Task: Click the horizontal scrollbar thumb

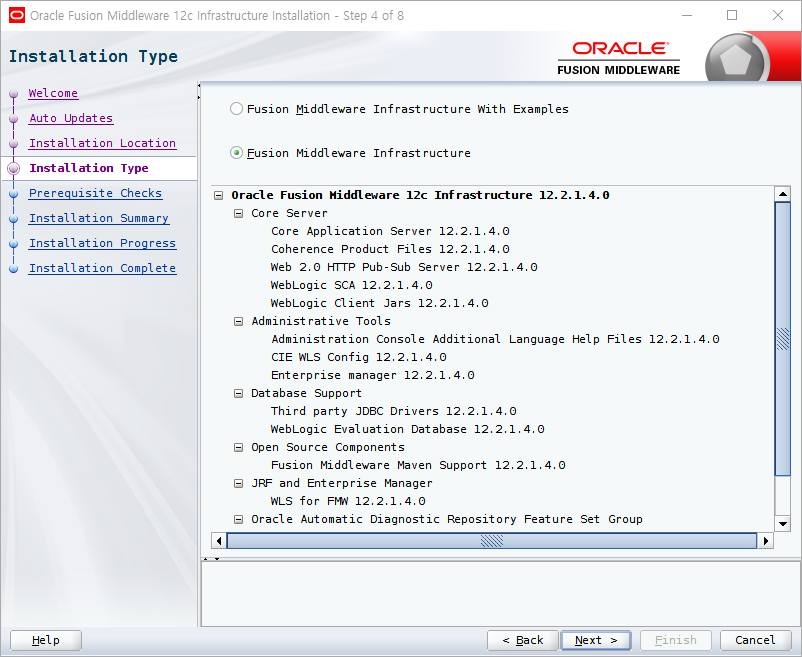Action: coord(492,540)
